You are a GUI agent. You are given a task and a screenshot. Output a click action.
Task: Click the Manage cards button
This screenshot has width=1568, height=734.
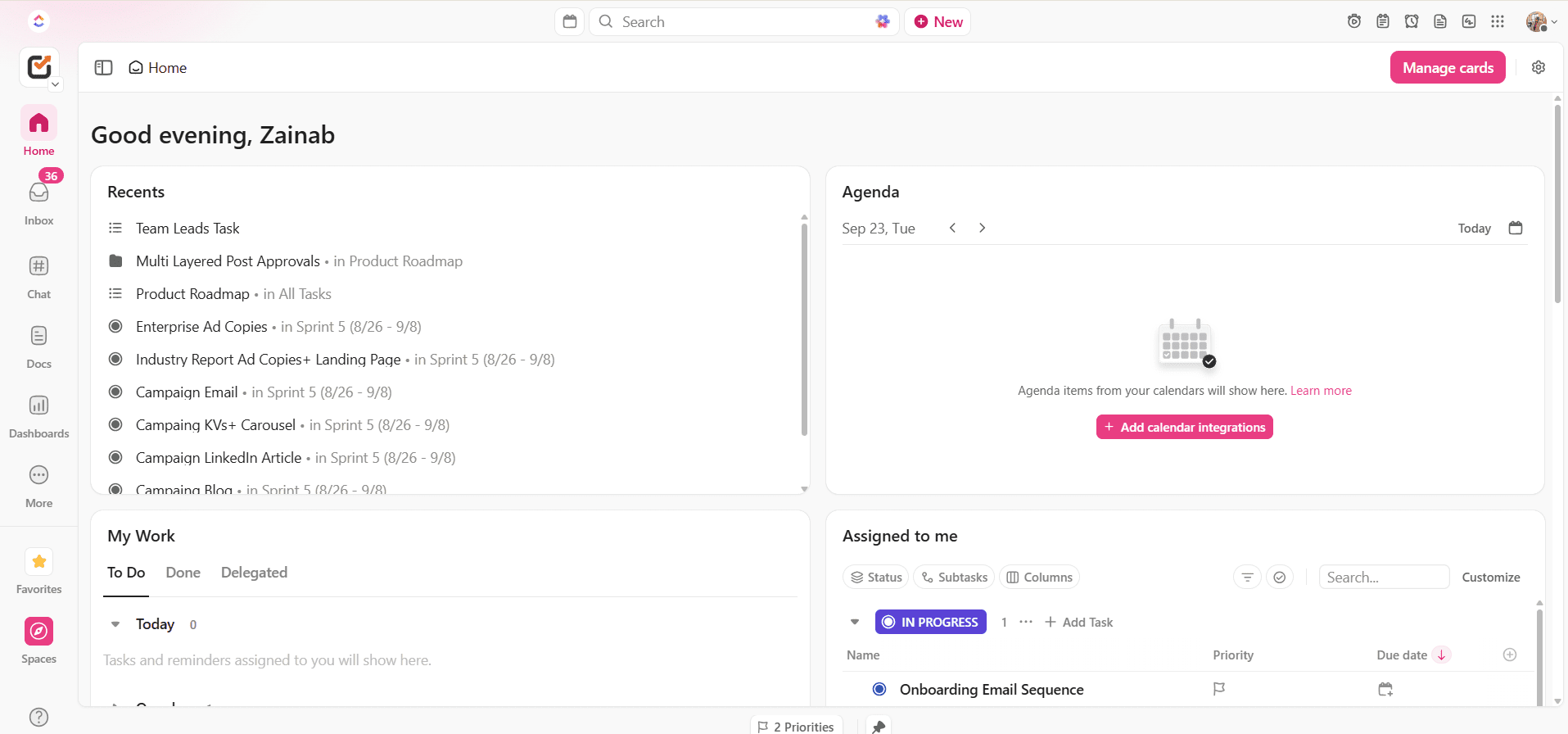coord(1447,68)
